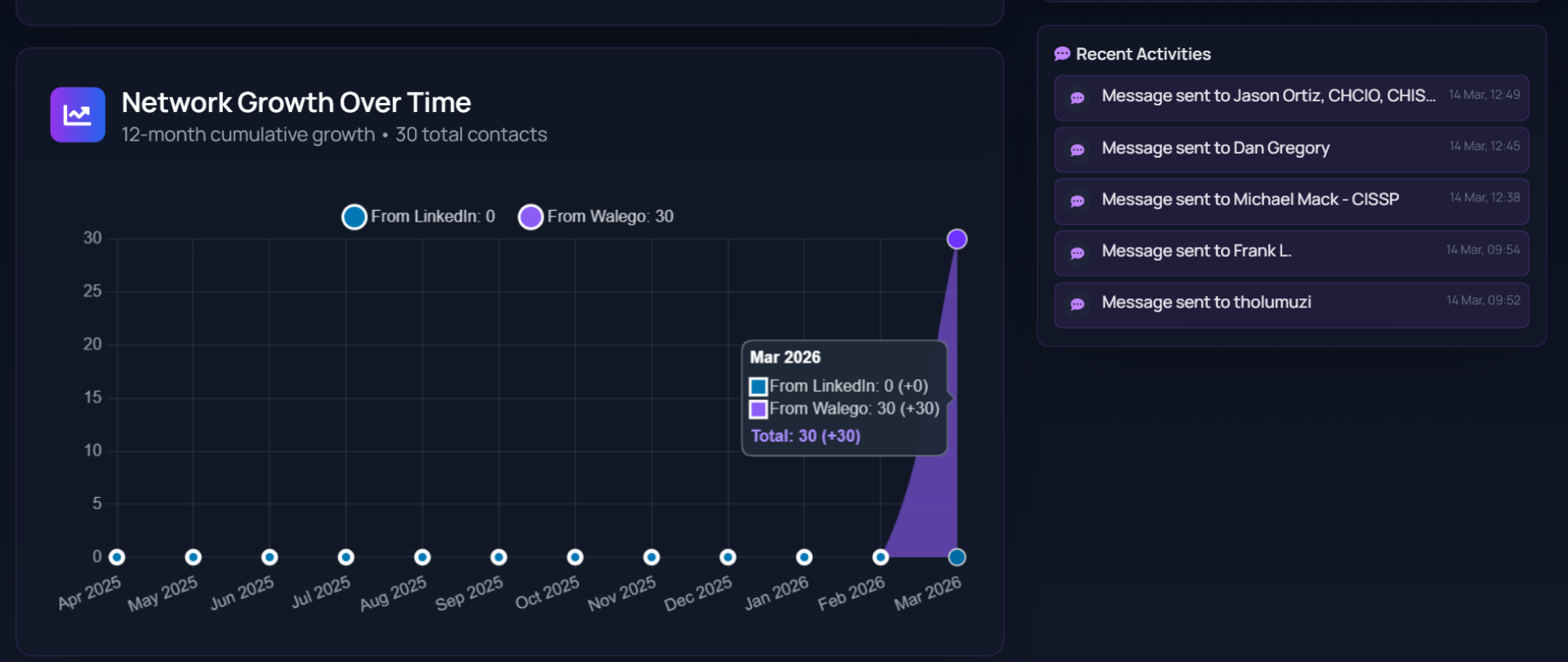Click the Network Growth Over Time heading
This screenshot has width=1568, height=662.
click(296, 102)
